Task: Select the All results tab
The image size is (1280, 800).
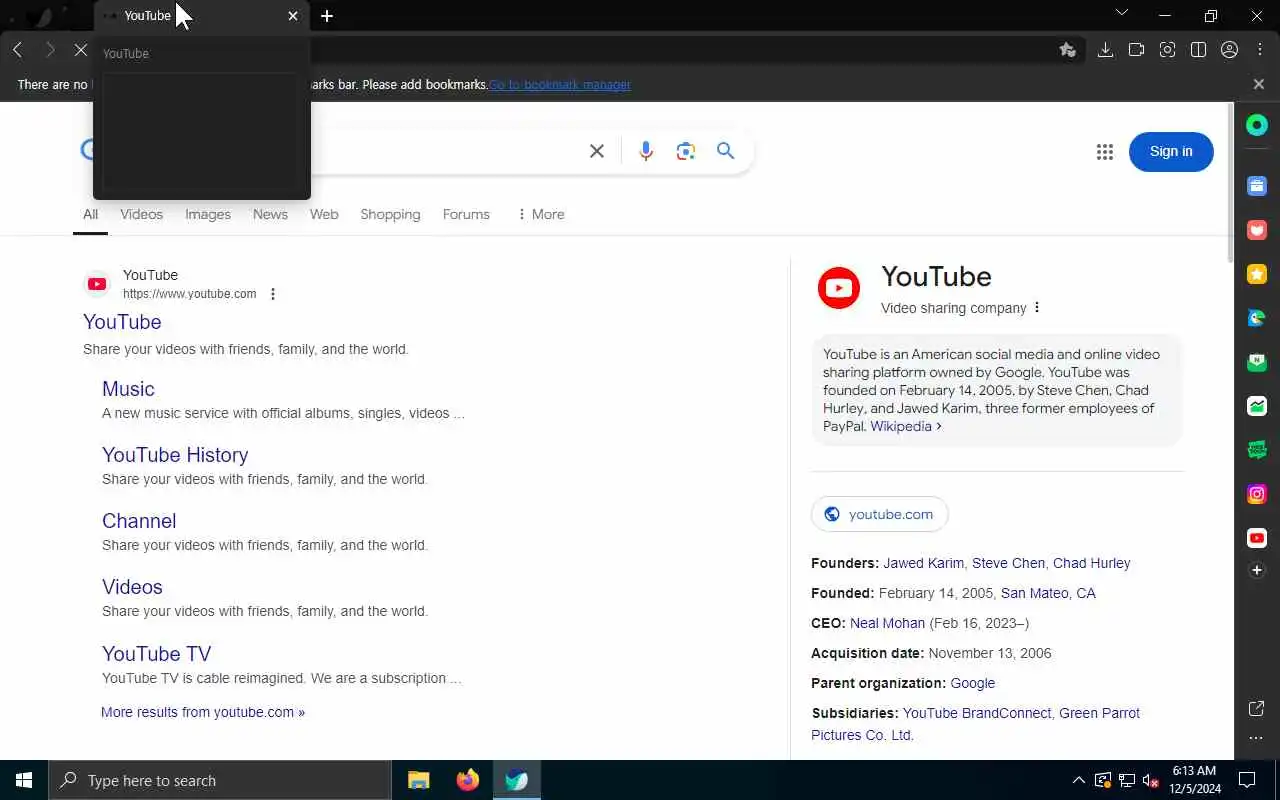Action: (x=90, y=215)
